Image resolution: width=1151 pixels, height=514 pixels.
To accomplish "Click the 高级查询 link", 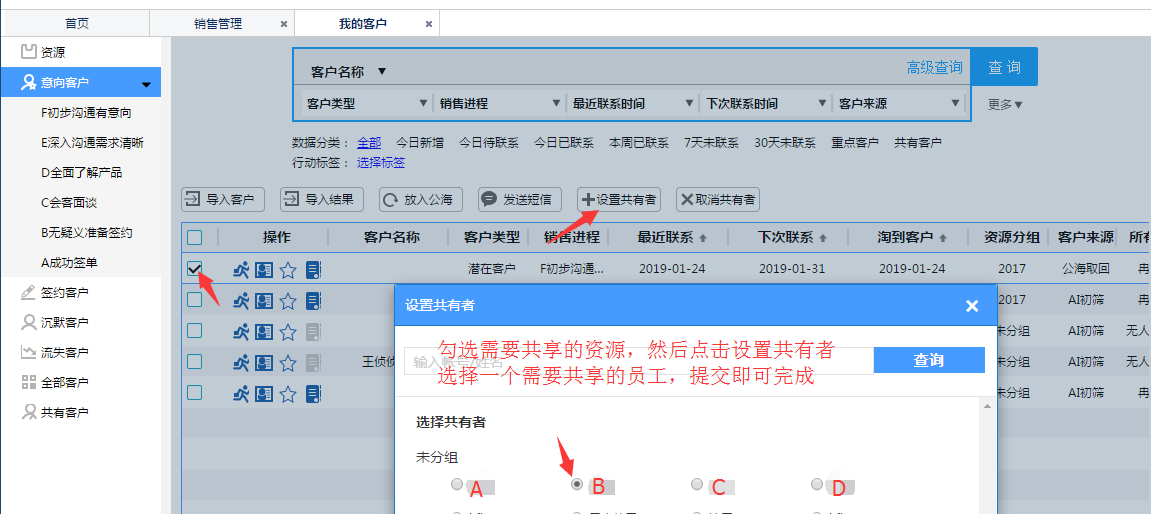I will [934, 68].
